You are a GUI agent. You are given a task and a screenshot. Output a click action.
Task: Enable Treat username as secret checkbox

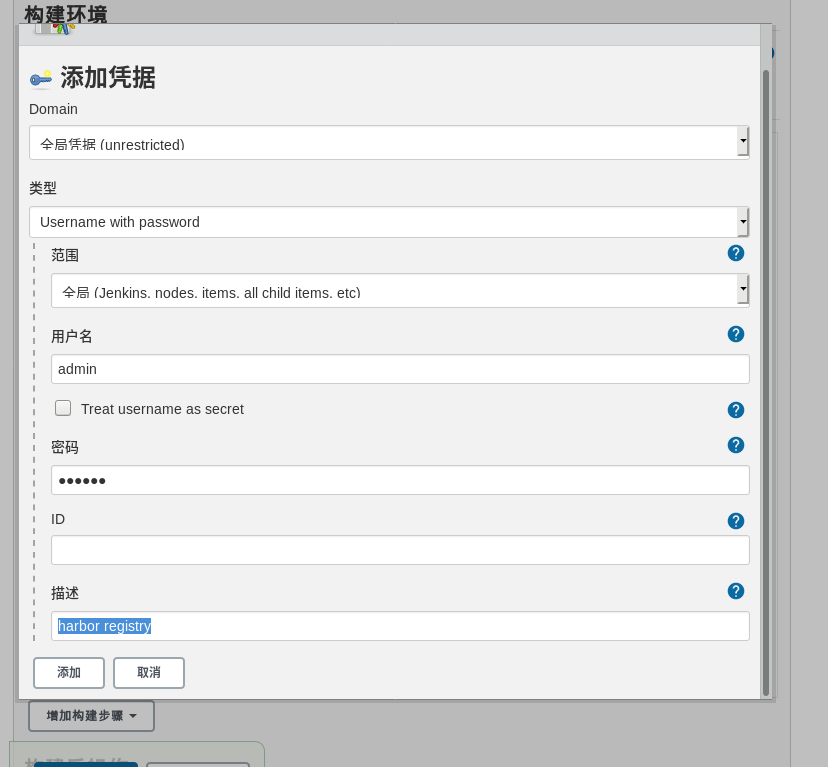(63, 408)
